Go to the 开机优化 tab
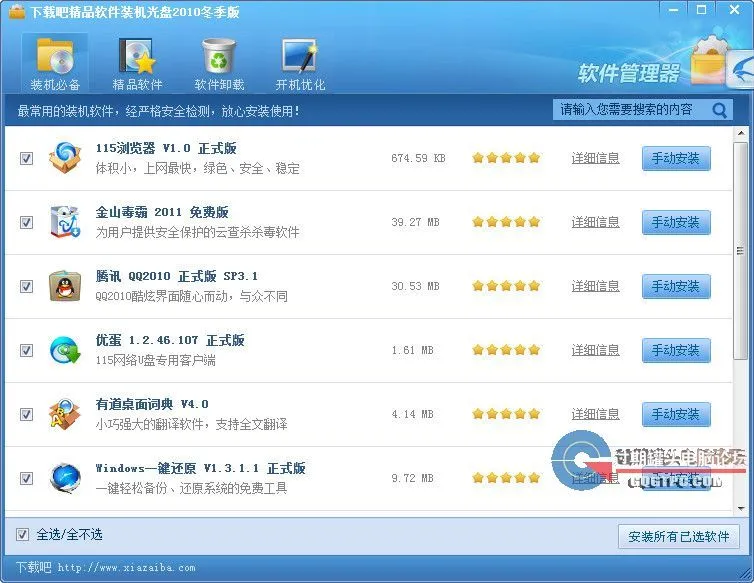This screenshot has height=583, width=754. point(300,65)
